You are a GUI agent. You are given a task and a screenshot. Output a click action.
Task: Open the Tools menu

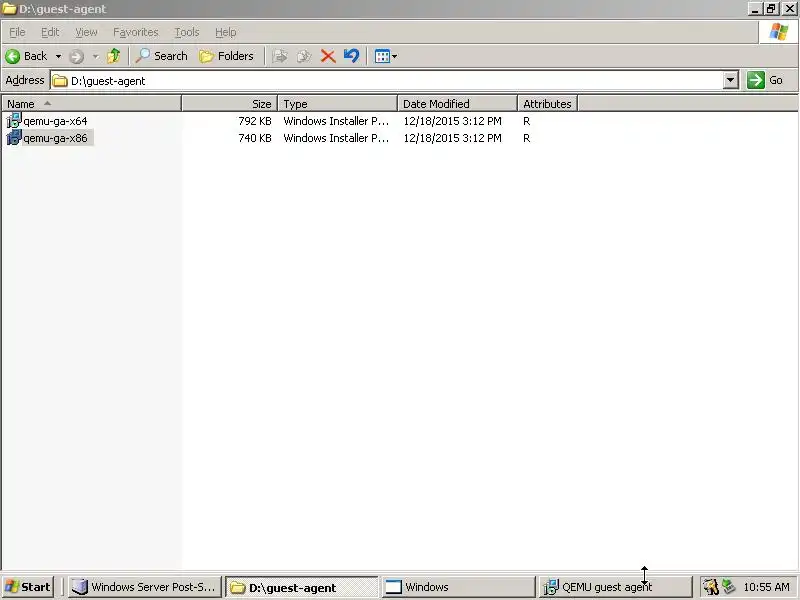coord(187,32)
